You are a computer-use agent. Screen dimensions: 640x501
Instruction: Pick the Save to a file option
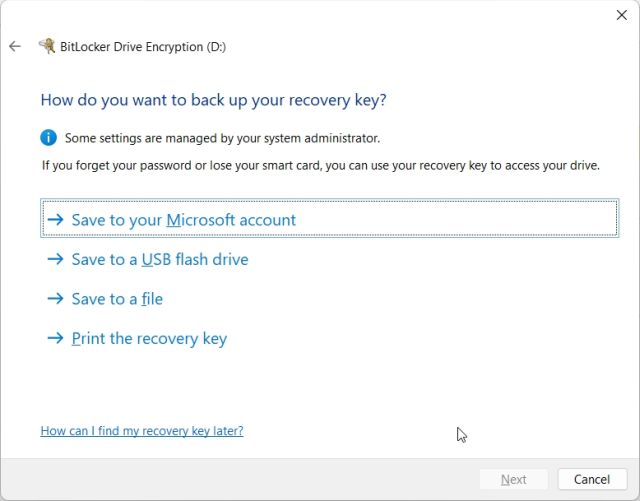[117, 299]
